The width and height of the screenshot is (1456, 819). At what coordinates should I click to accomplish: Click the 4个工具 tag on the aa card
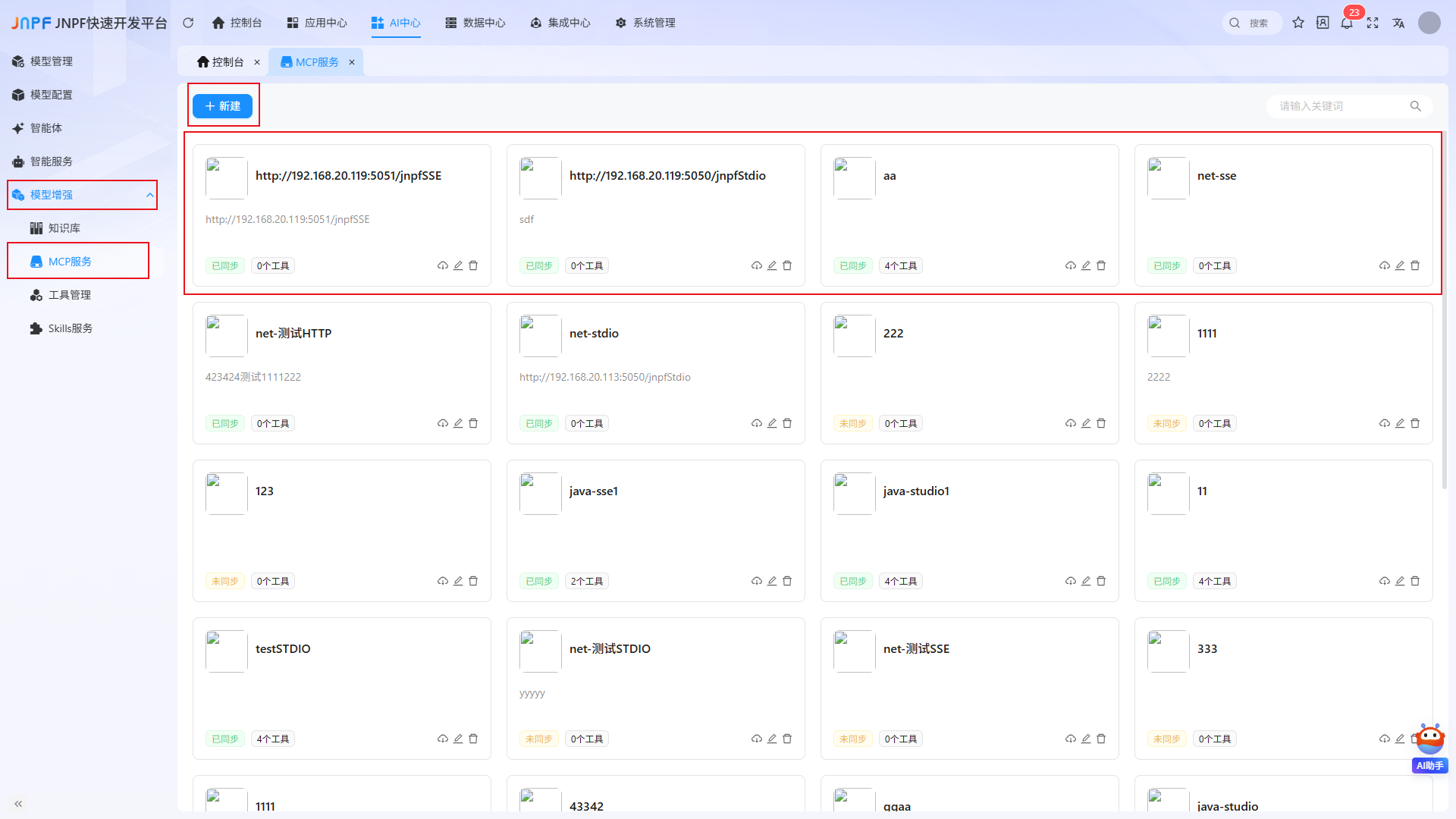pos(901,265)
